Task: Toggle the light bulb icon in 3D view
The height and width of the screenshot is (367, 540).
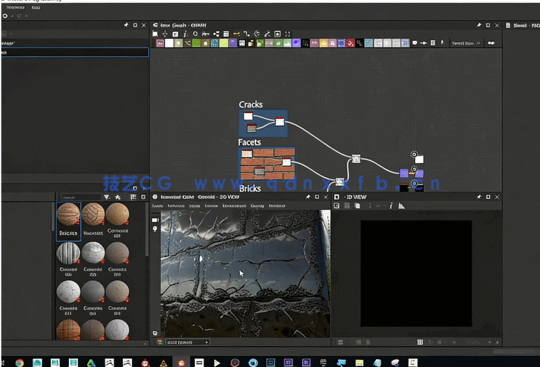Action: tap(155, 229)
